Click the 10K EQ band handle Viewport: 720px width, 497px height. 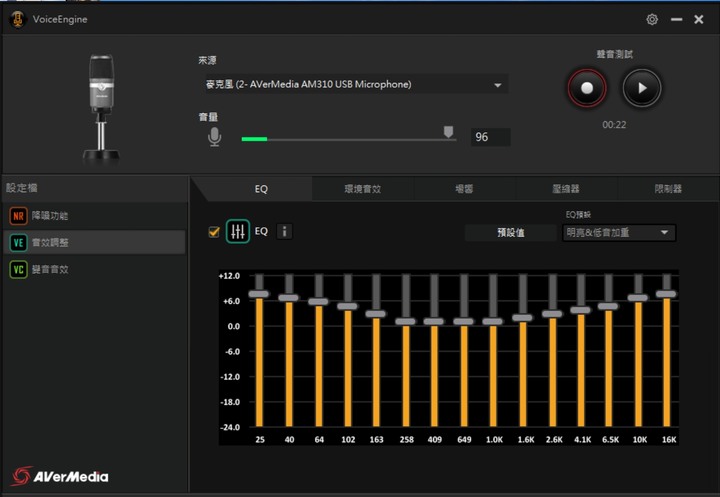click(x=638, y=298)
